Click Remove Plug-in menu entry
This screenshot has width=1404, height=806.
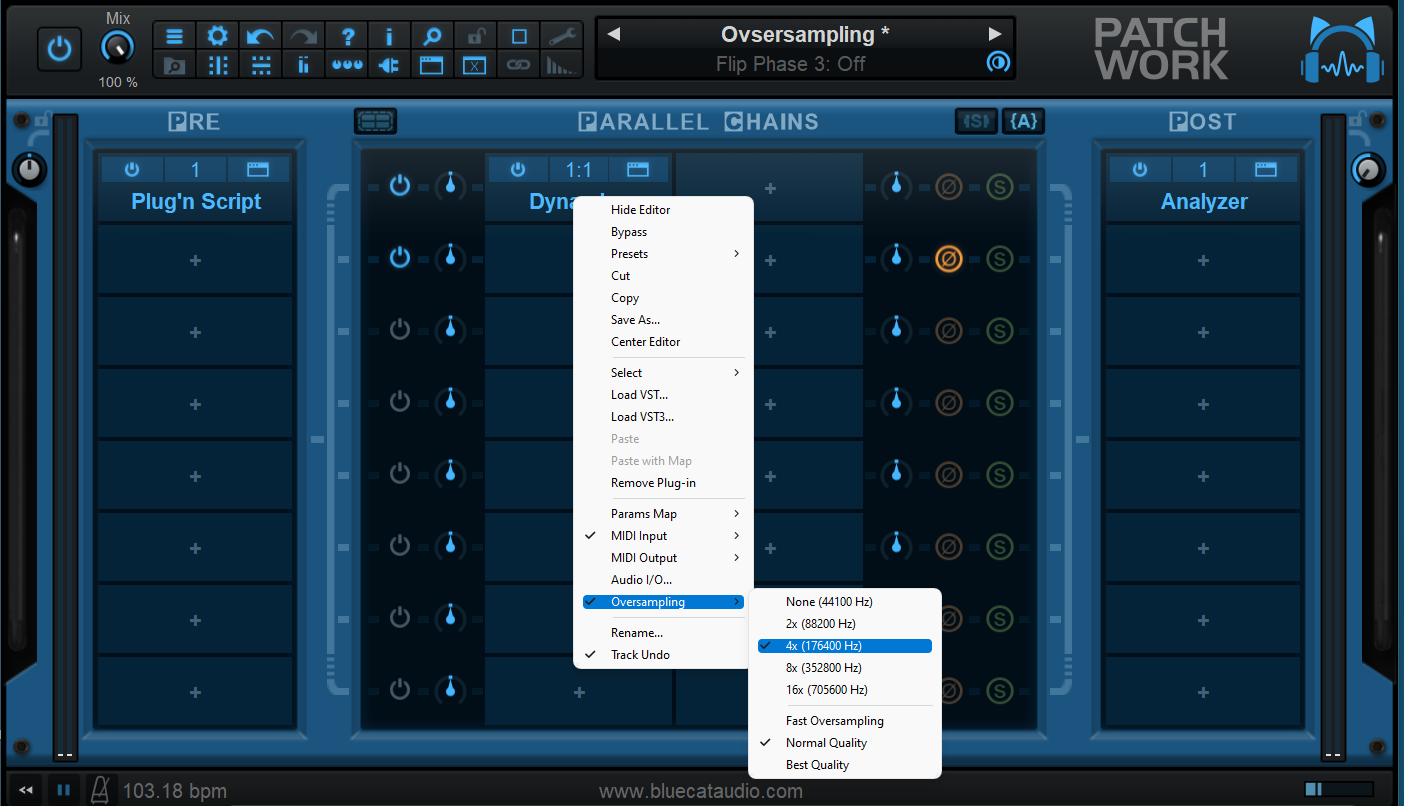(x=663, y=483)
